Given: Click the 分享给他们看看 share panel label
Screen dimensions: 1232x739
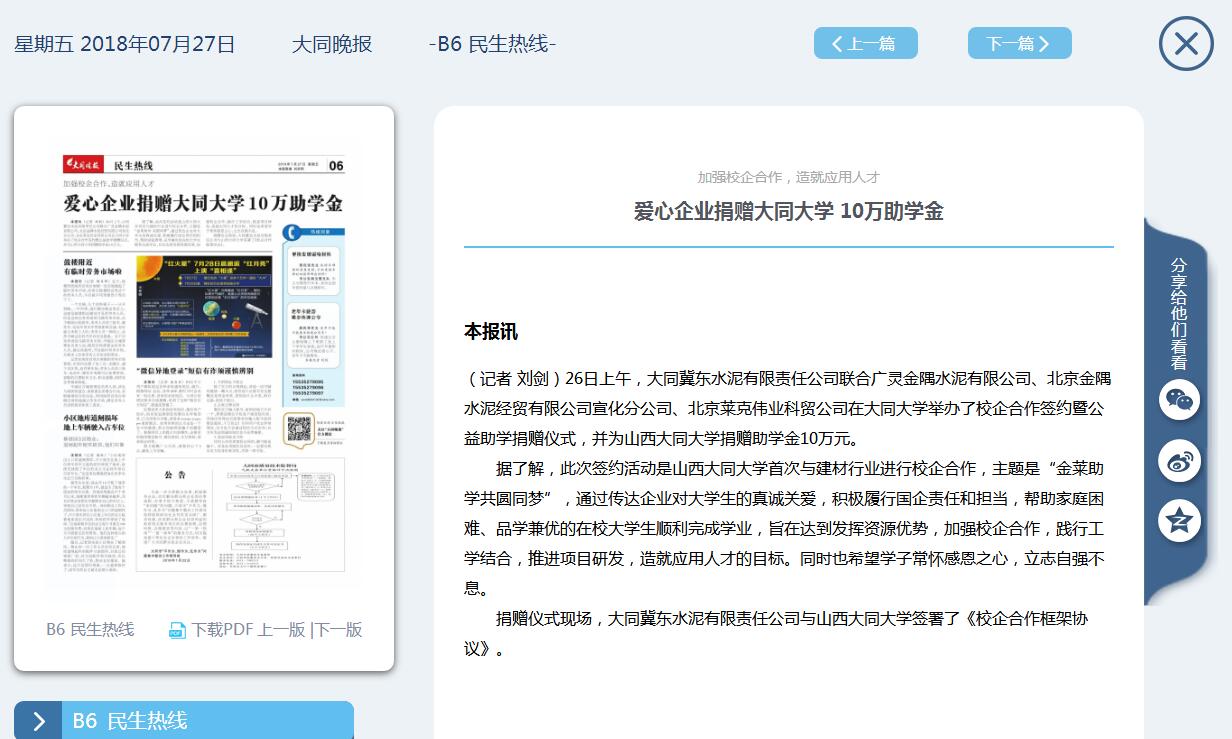Looking at the screenshot, I should tap(1179, 313).
